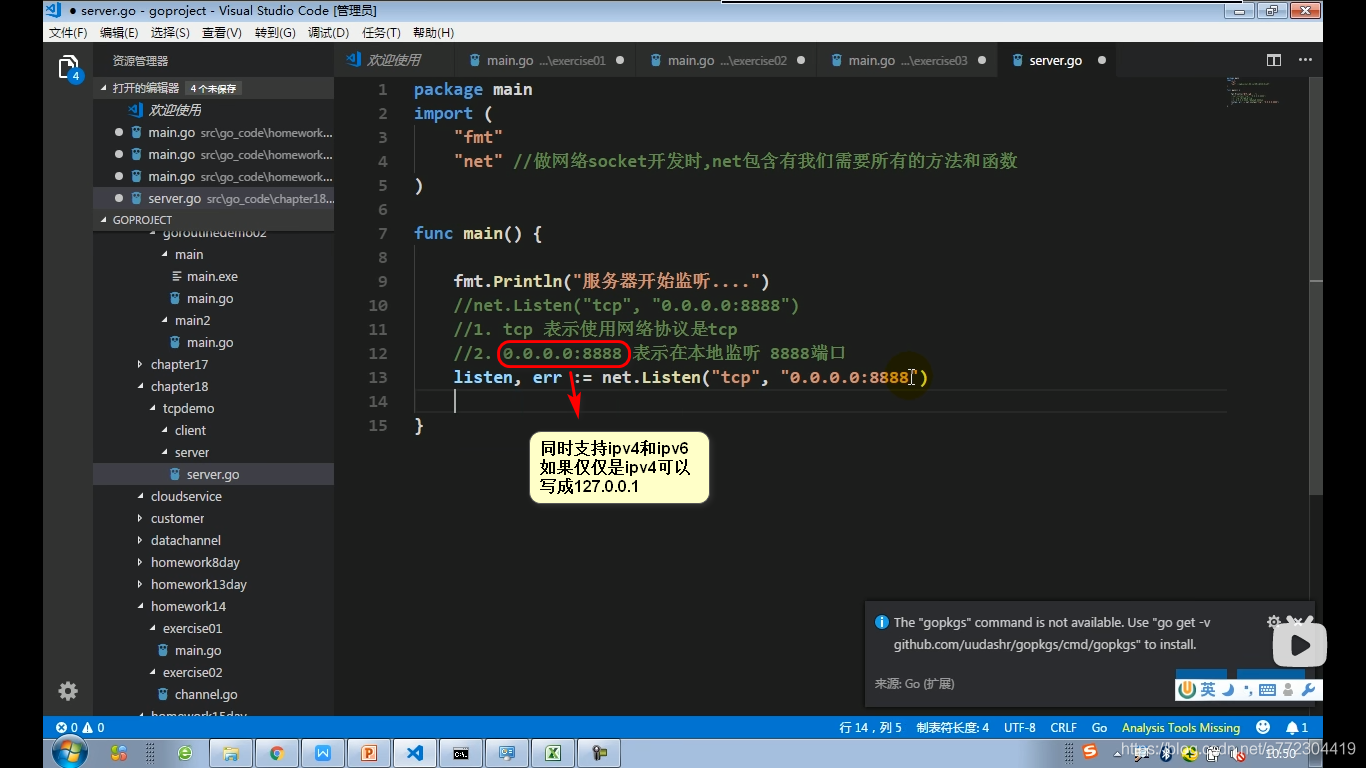Click 行 14, 列 5 cursor position
This screenshot has height=768, width=1366.
tap(870, 727)
